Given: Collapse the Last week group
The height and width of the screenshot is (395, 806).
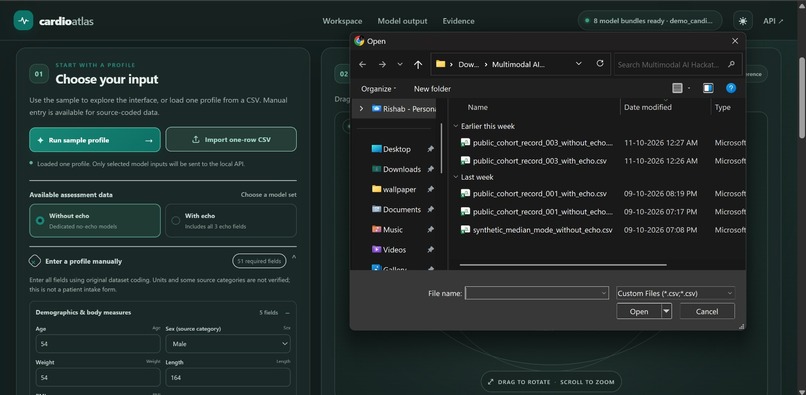Looking at the screenshot, I should [x=455, y=177].
